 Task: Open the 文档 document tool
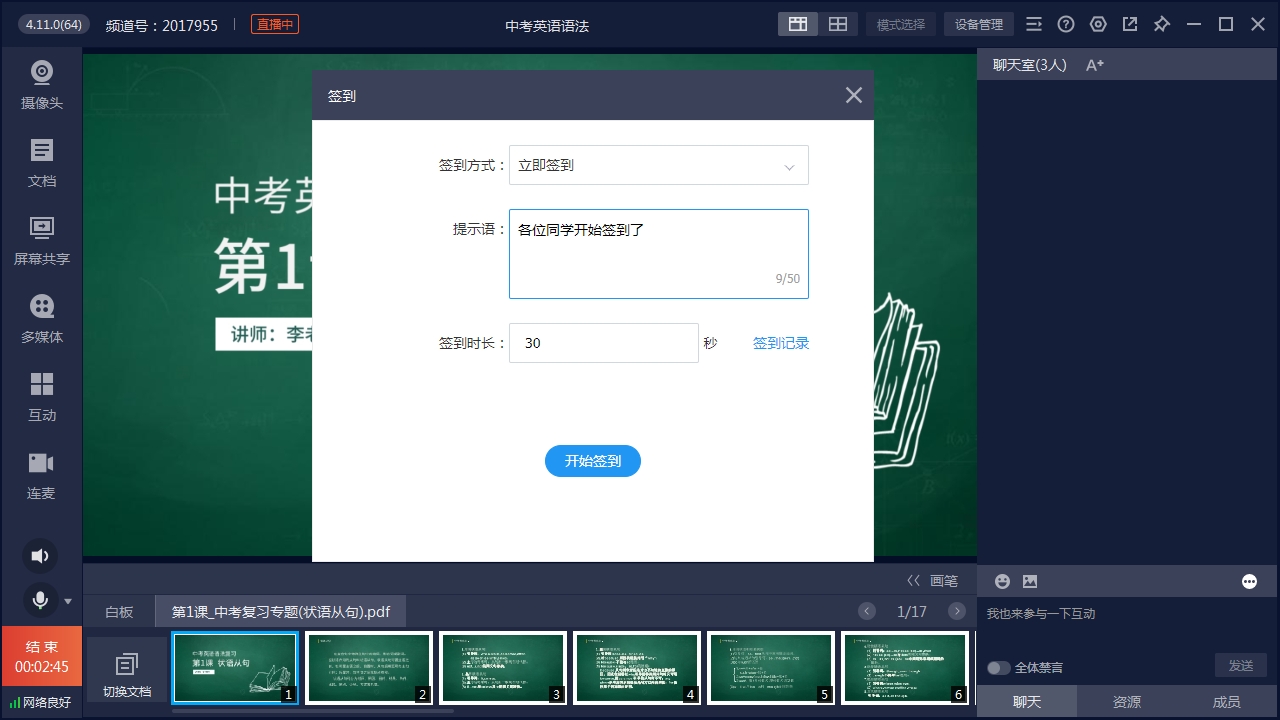point(41,163)
